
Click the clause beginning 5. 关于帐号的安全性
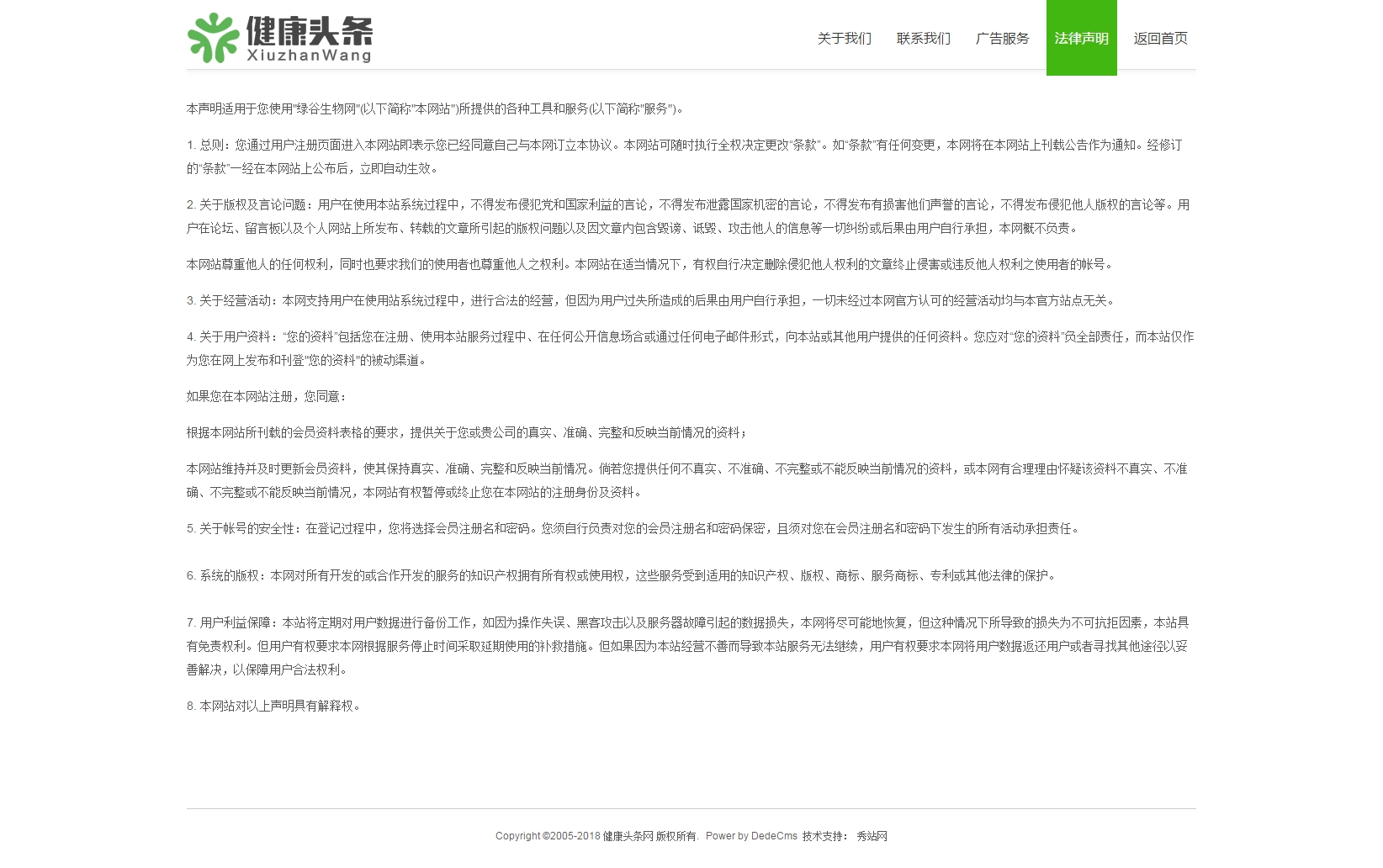point(634,528)
